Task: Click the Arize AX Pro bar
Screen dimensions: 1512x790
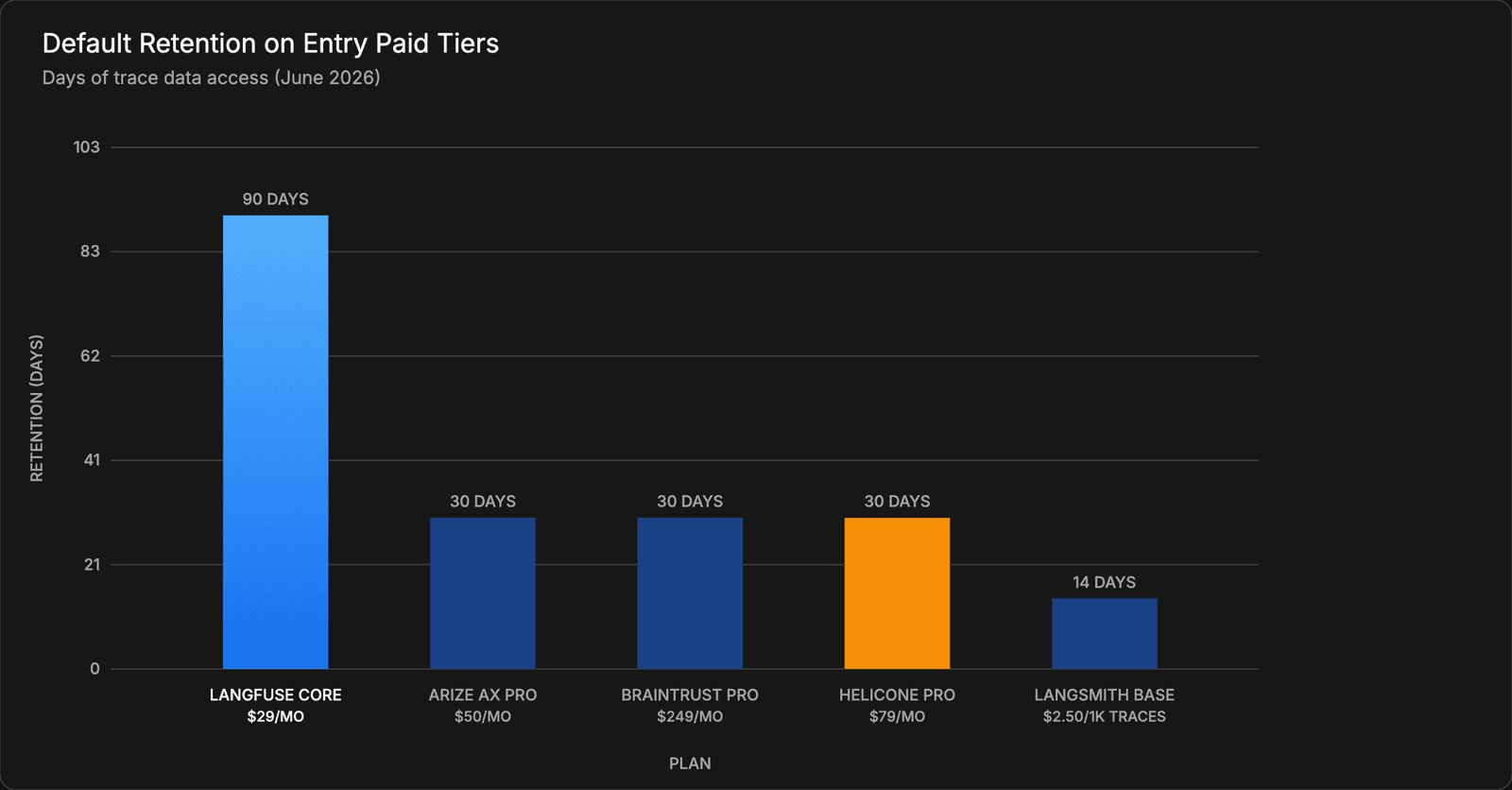Action: point(483,593)
